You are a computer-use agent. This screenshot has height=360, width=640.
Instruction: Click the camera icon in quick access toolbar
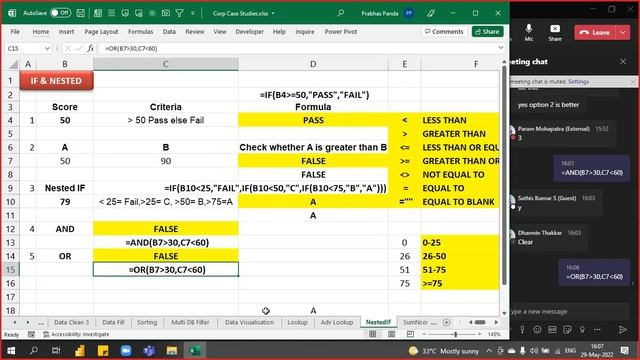[166, 13]
